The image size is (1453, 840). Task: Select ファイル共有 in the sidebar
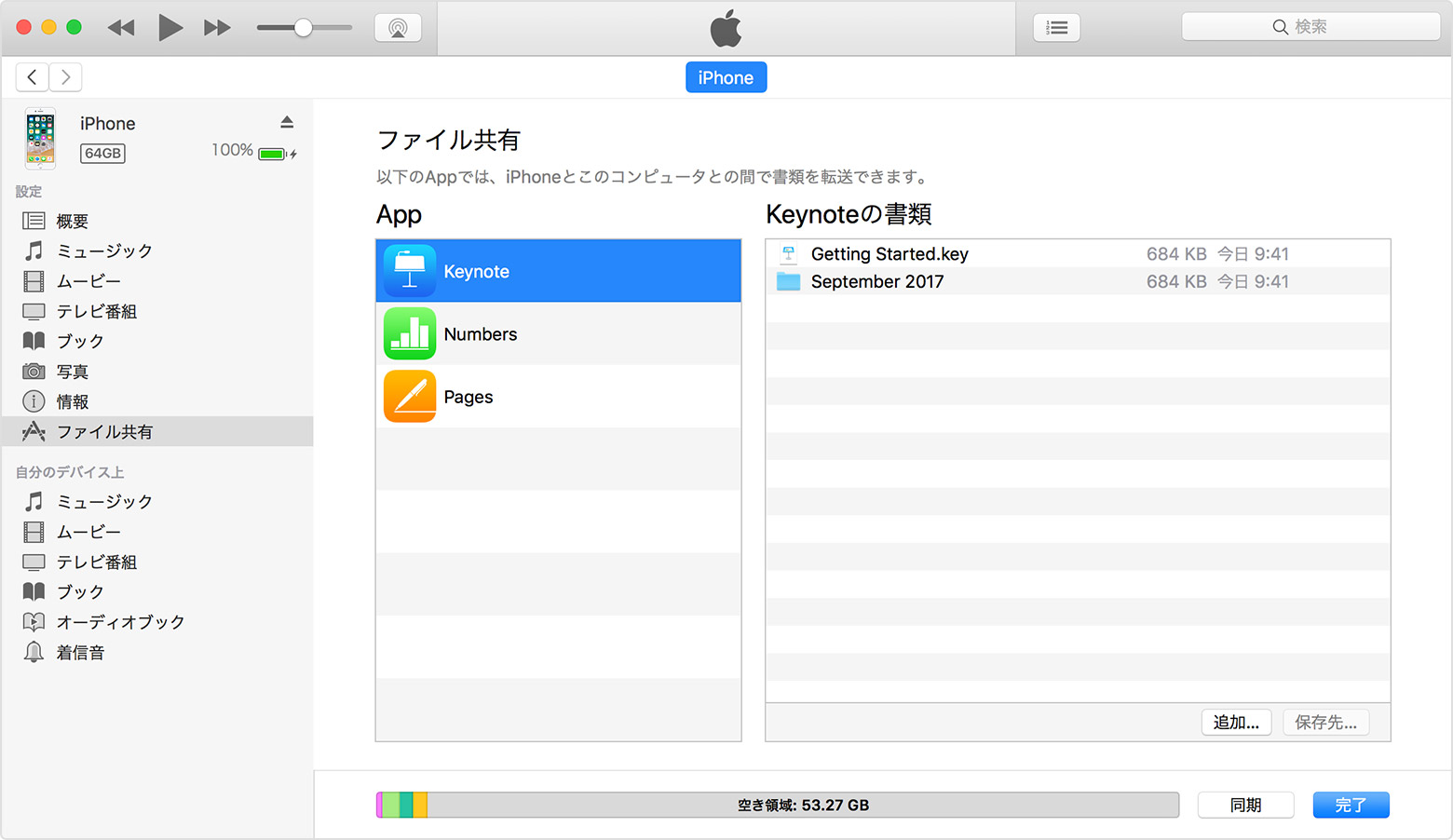(x=156, y=431)
